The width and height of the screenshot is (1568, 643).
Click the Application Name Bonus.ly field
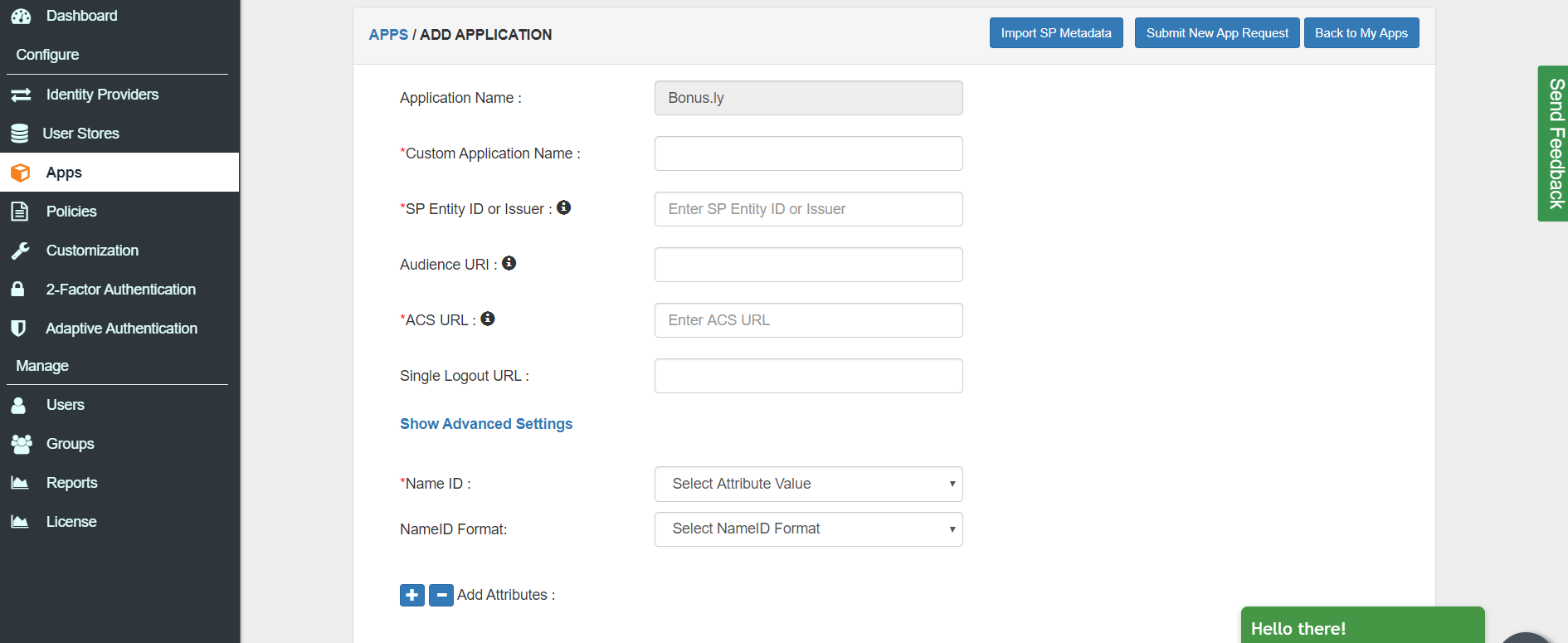coord(808,98)
